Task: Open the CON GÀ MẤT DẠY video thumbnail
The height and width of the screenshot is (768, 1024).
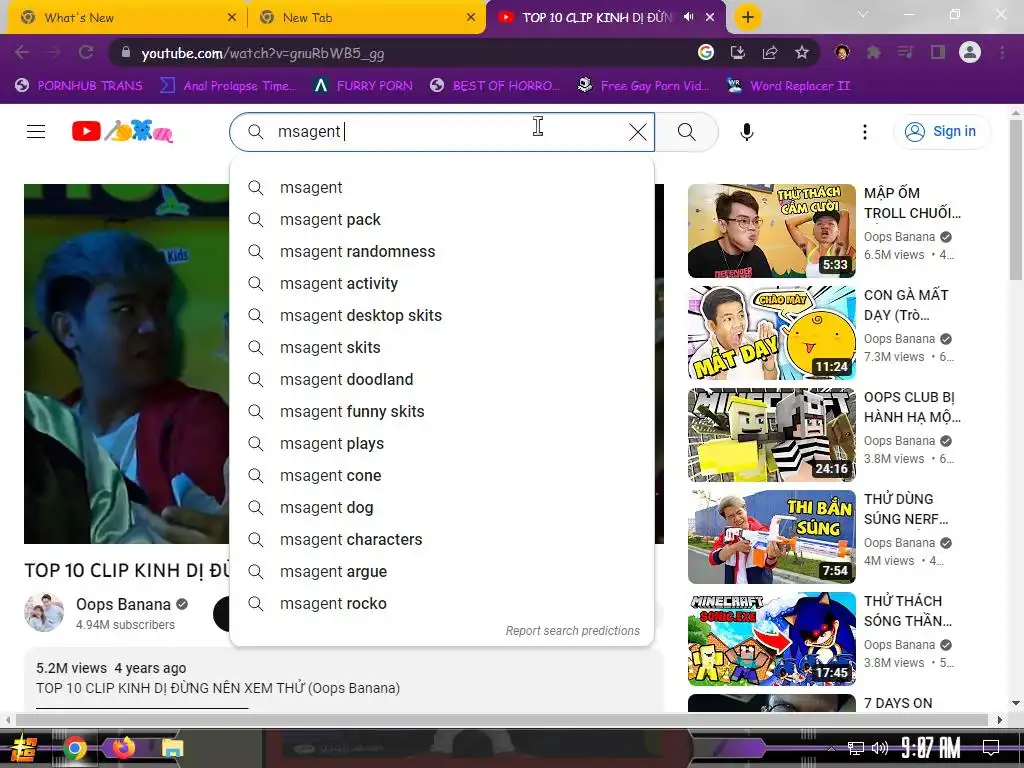Action: click(x=771, y=332)
